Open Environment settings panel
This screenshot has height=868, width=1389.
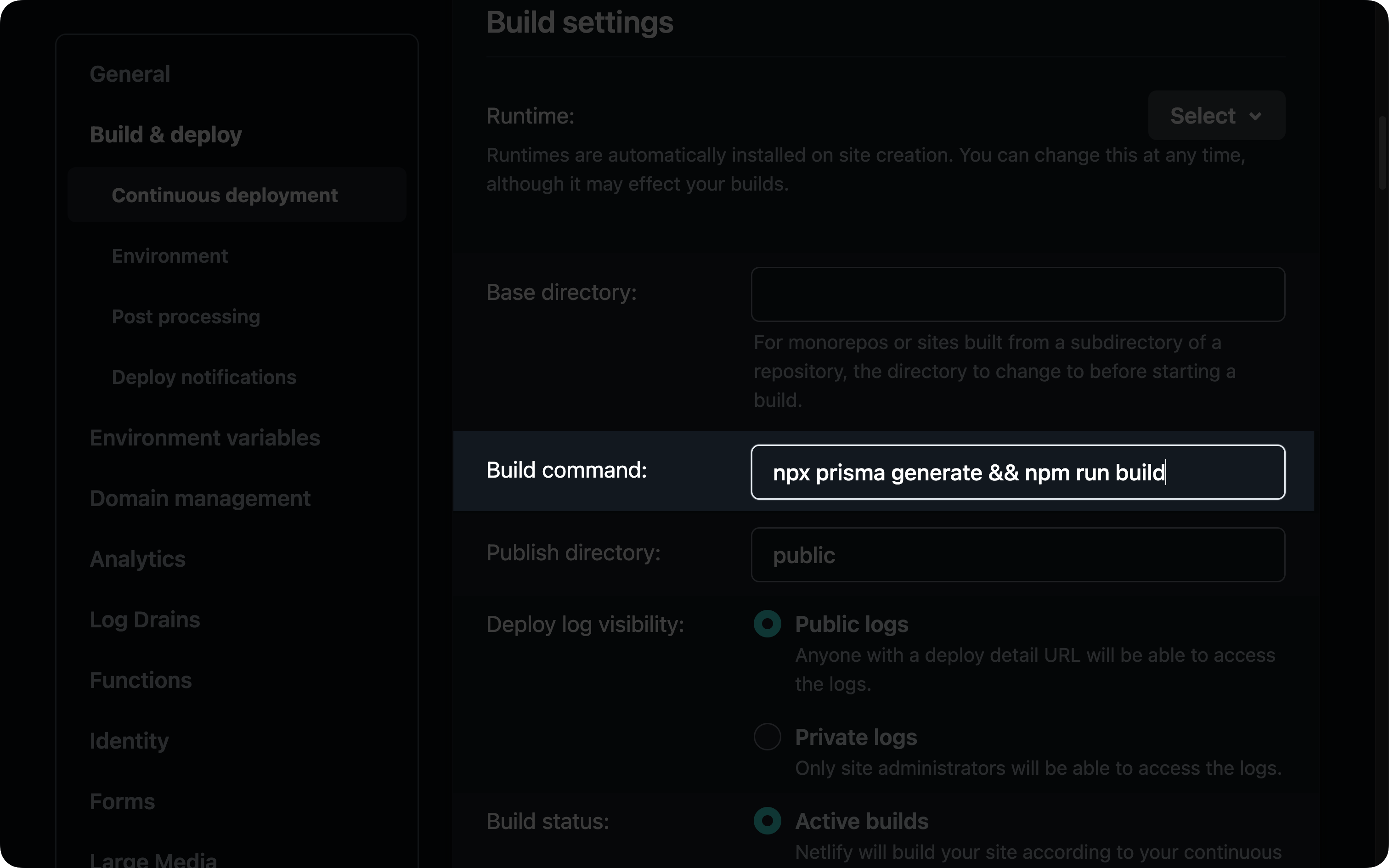pos(169,256)
